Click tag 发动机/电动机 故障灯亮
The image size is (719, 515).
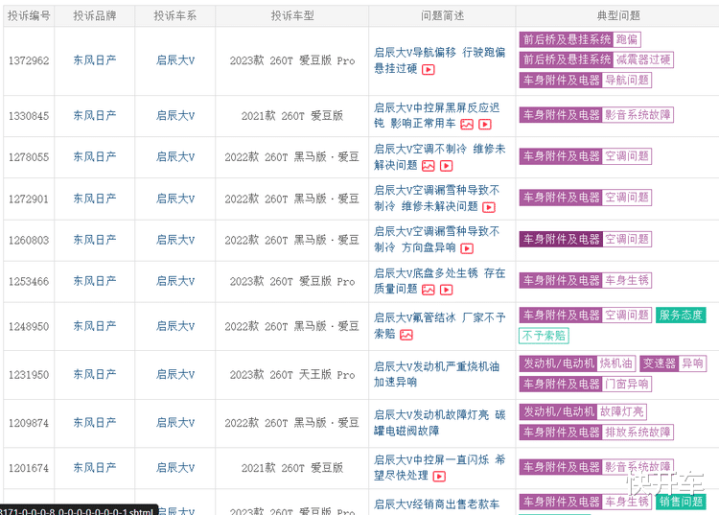click(x=583, y=412)
